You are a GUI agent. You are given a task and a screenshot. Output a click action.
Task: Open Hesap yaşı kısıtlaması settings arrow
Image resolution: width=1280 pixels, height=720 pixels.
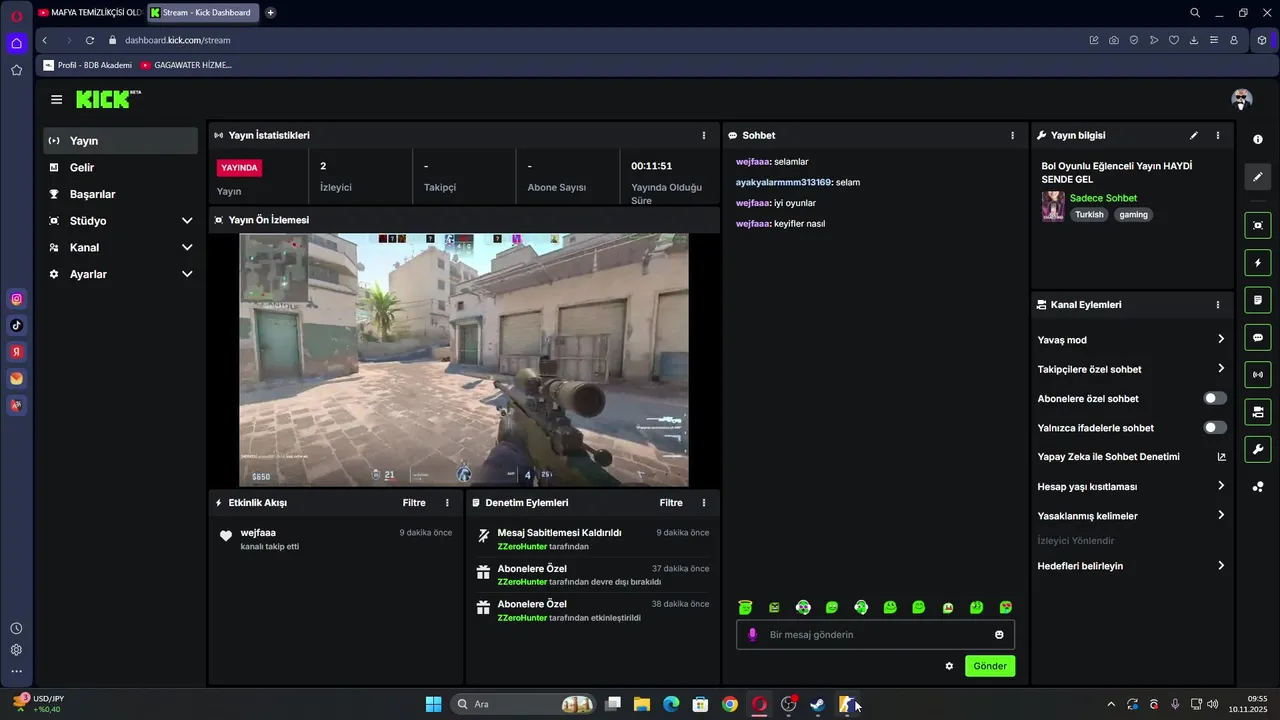click(1221, 486)
